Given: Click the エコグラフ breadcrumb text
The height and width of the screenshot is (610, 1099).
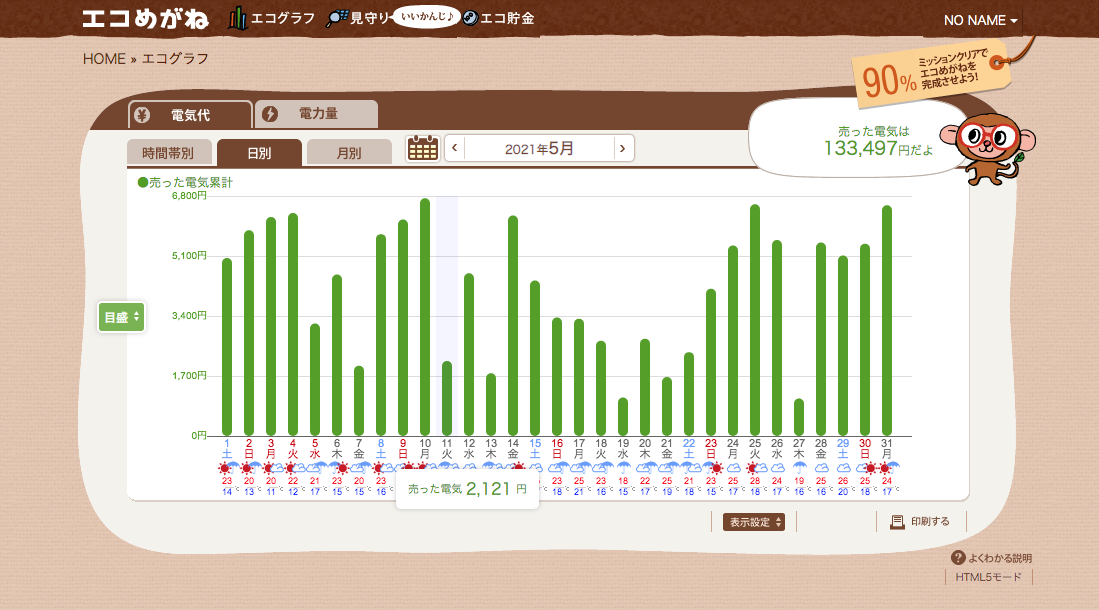Looking at the screenshot, I should (x=175, y=59).
